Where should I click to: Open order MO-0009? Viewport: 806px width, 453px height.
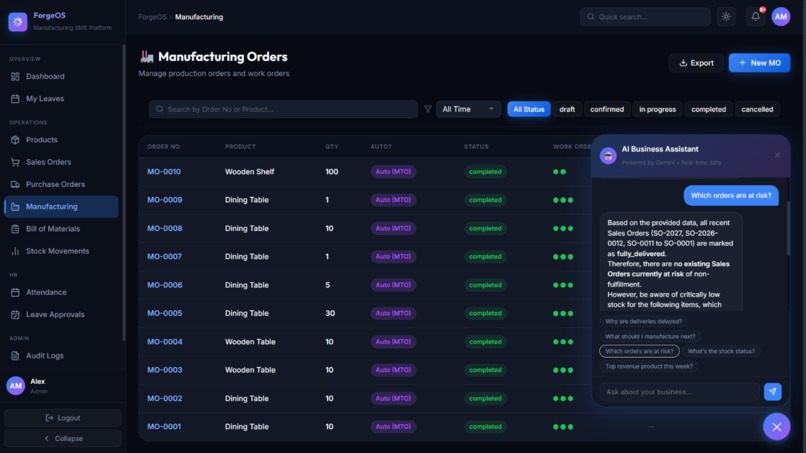click(164, 200)
